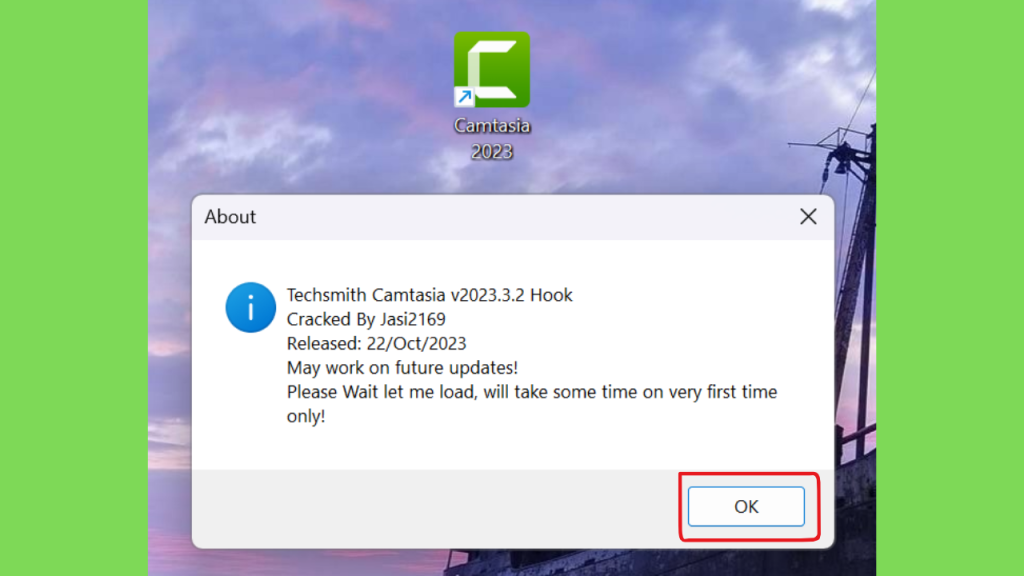
Task: Select the Camtasia 2023 desktop shortcut icon
Action: (x=492, y=69)
